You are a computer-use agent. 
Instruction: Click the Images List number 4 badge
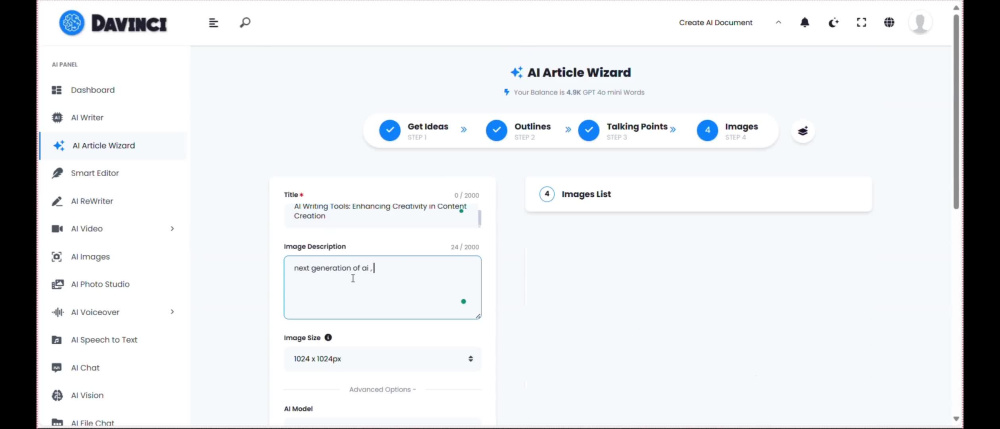pyautogui.click(x=547, y=194)
